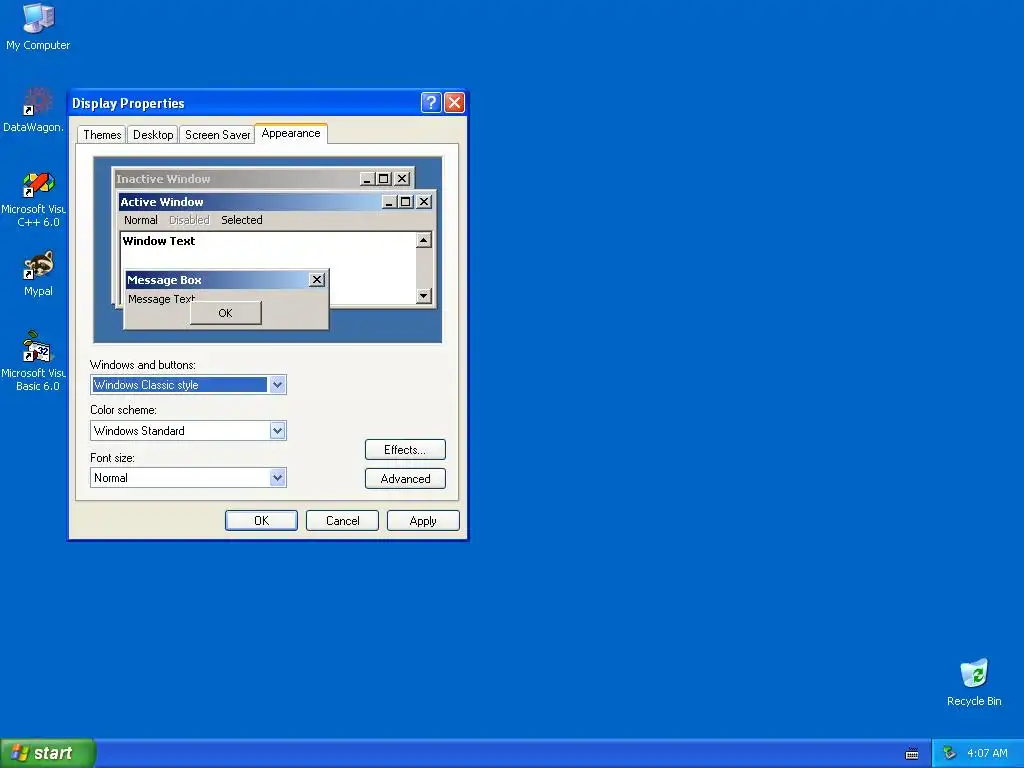Image resolution: width=1024 pixels, height=768 pixels.
Task: Click the Selected menu item in preview
Action: pyautogui.click(x=242, y=220)
